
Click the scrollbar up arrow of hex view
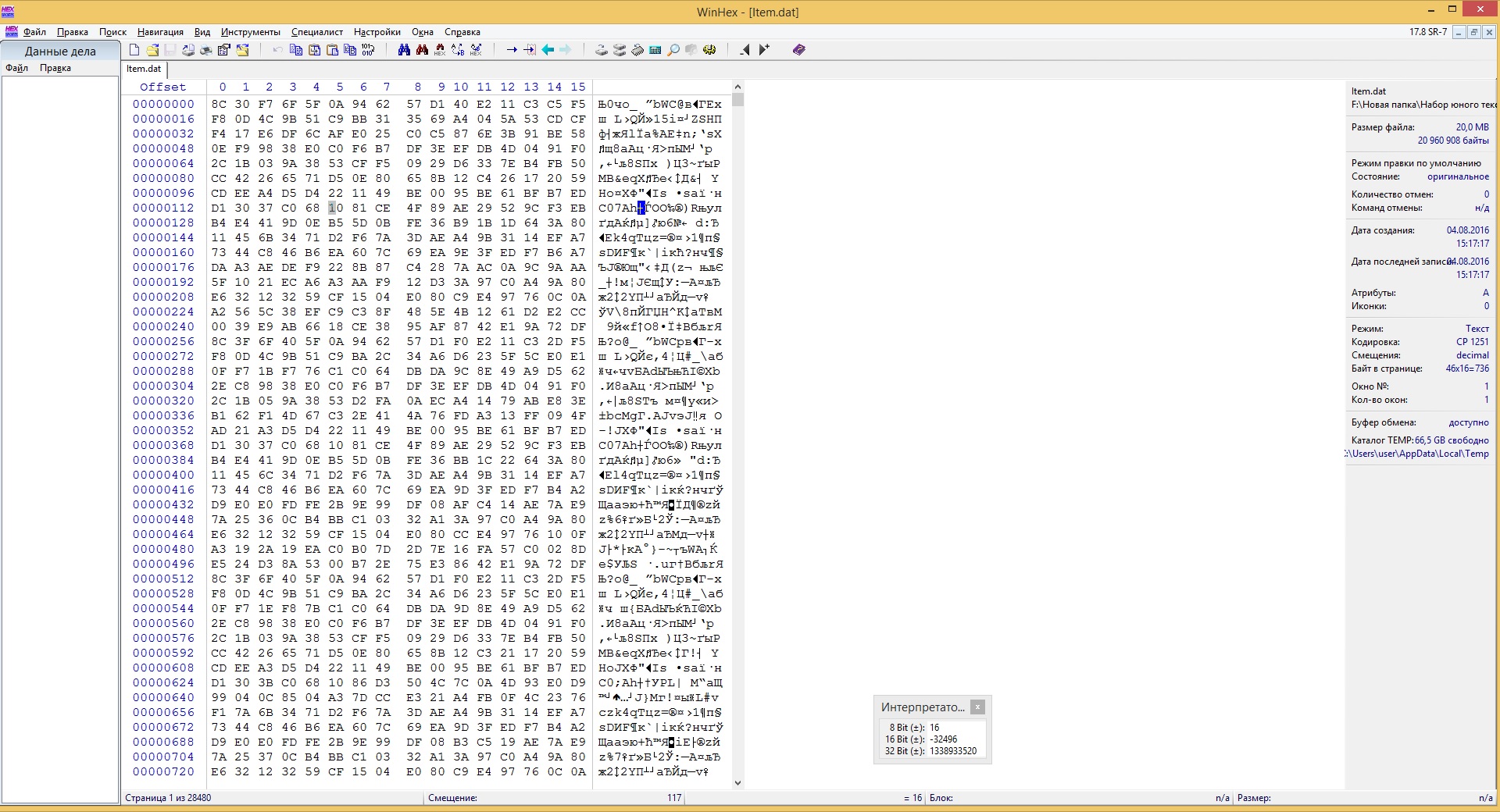[x=738, y=87]
